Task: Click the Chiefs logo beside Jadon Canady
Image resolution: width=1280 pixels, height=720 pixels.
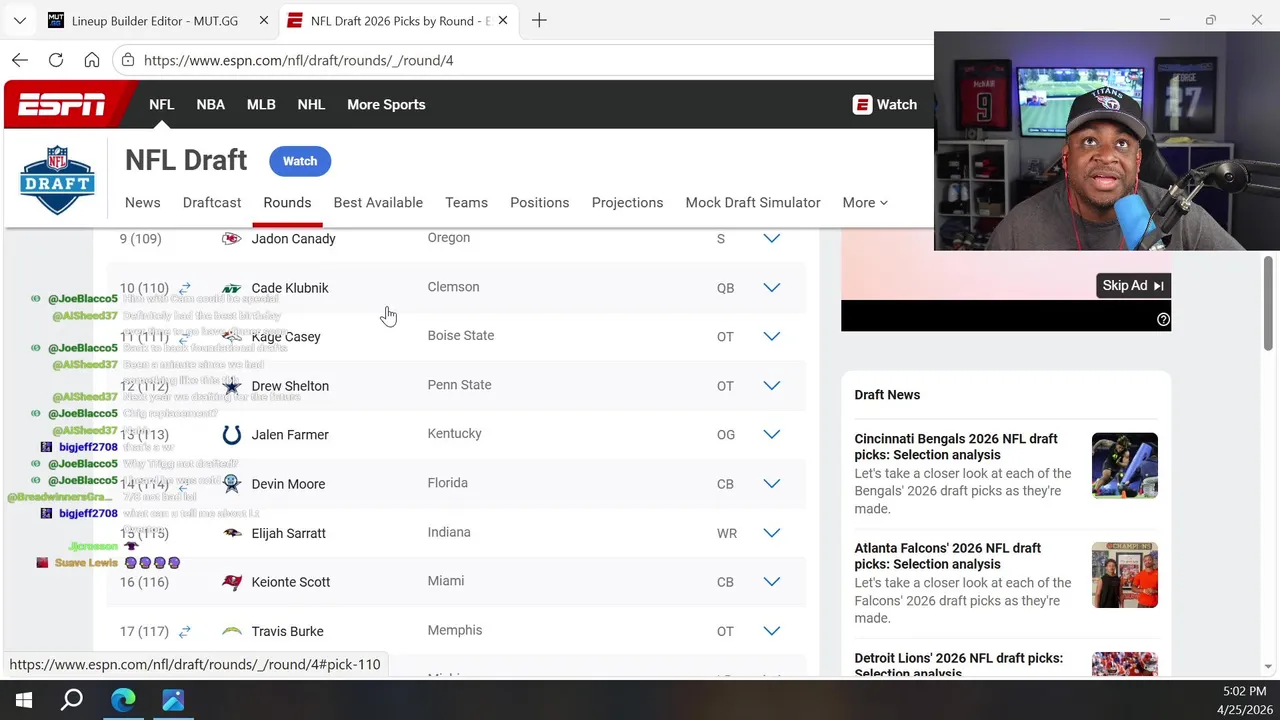Action: [231, 239]
